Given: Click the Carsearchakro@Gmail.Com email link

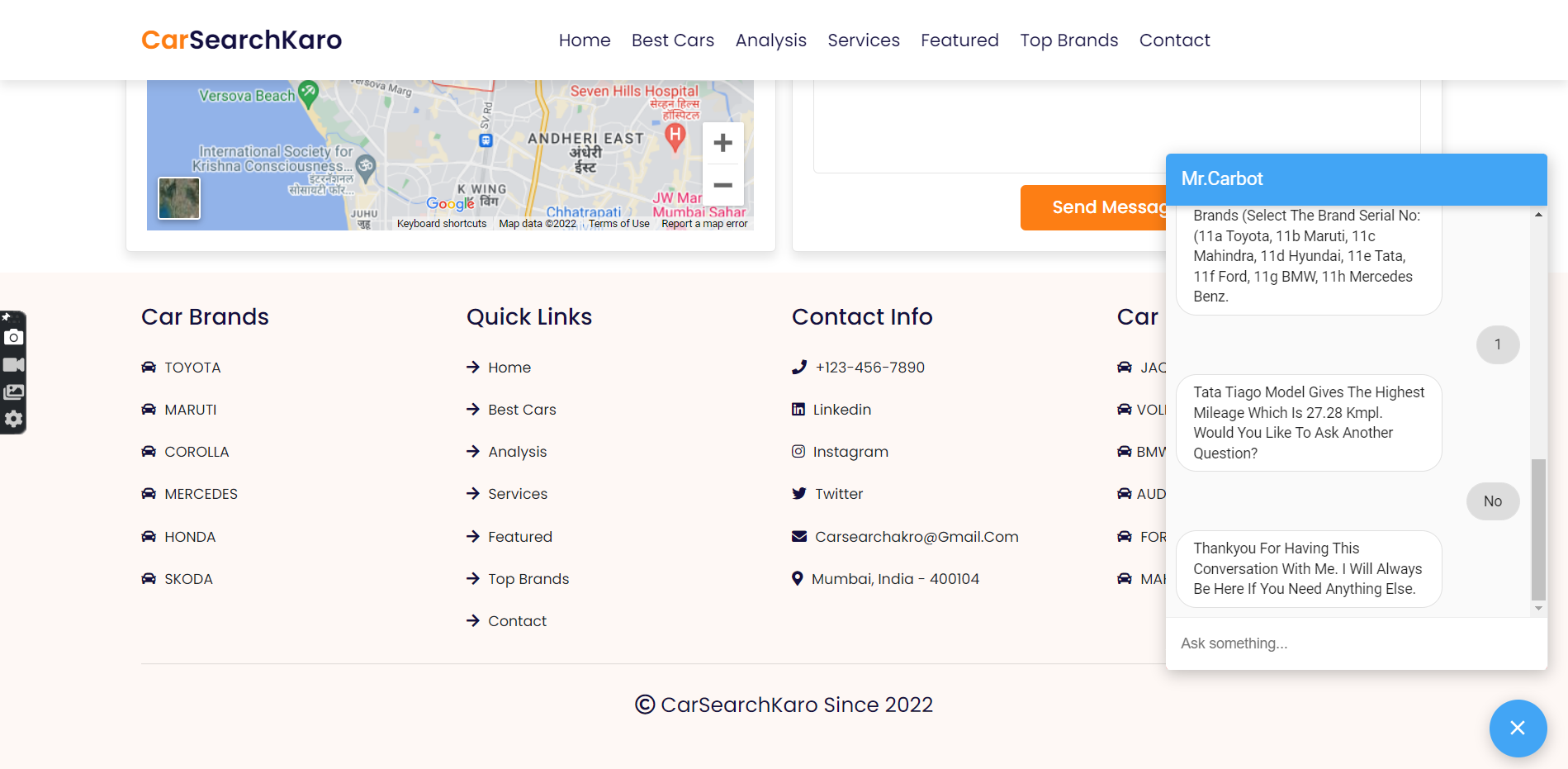Looking at the screenshot, I should tap(917, 537).
